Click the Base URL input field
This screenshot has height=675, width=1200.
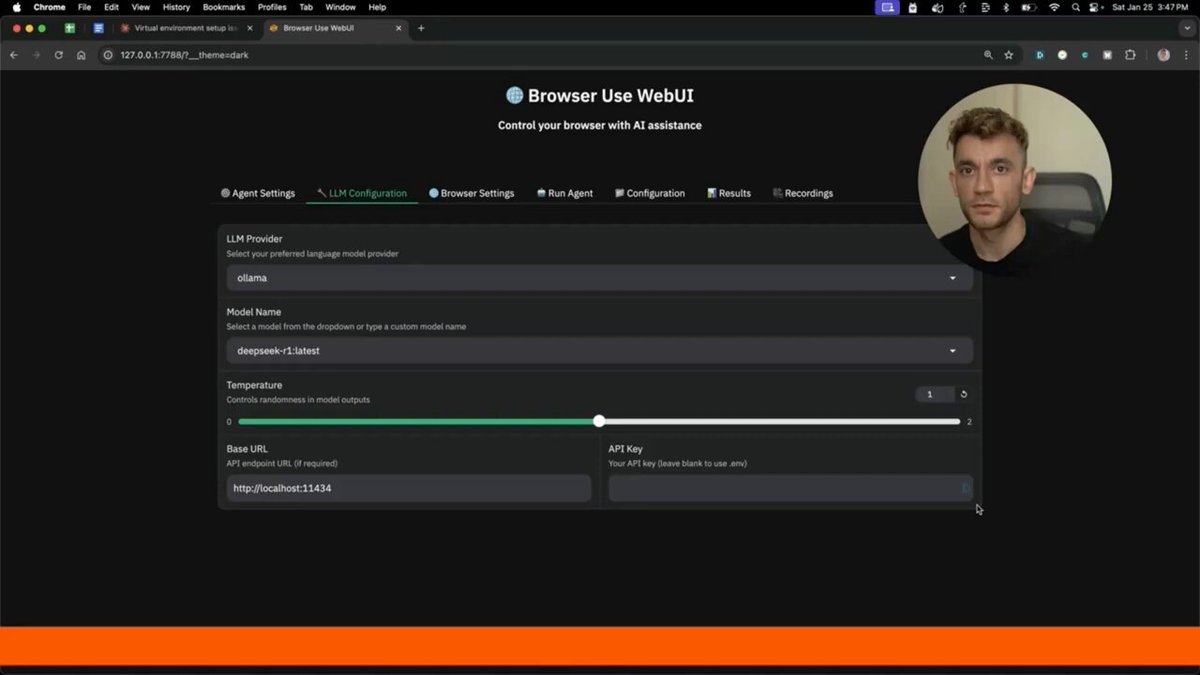(408, 488)
